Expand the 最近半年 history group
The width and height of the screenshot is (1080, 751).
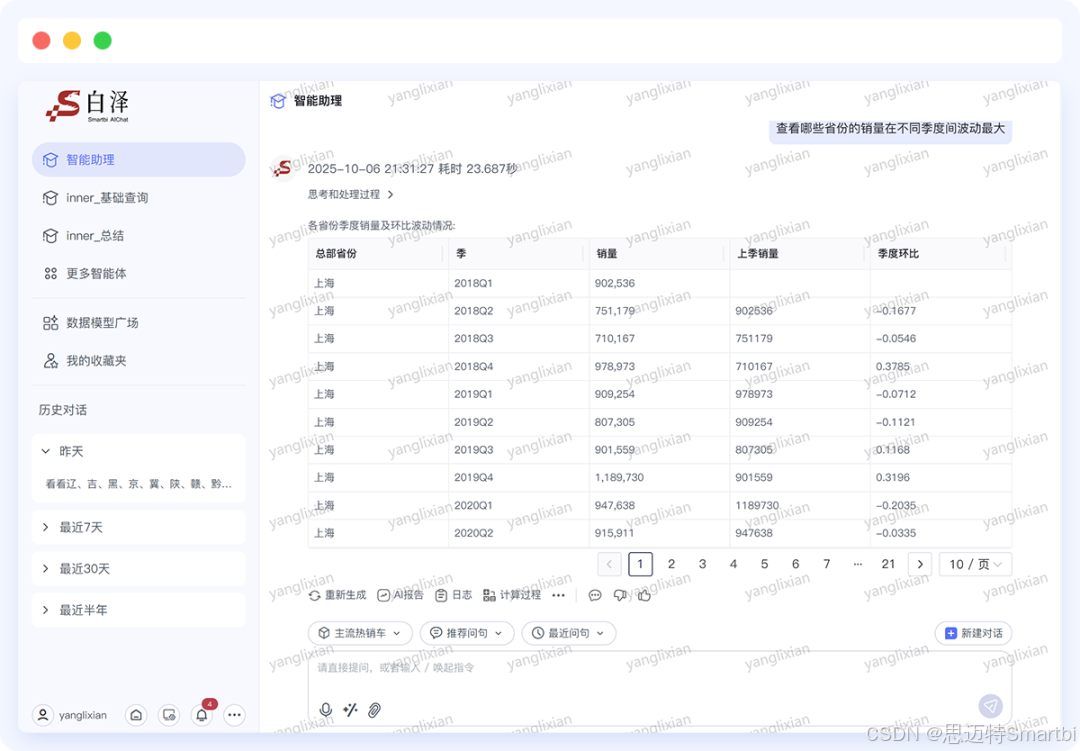(138, 610)
